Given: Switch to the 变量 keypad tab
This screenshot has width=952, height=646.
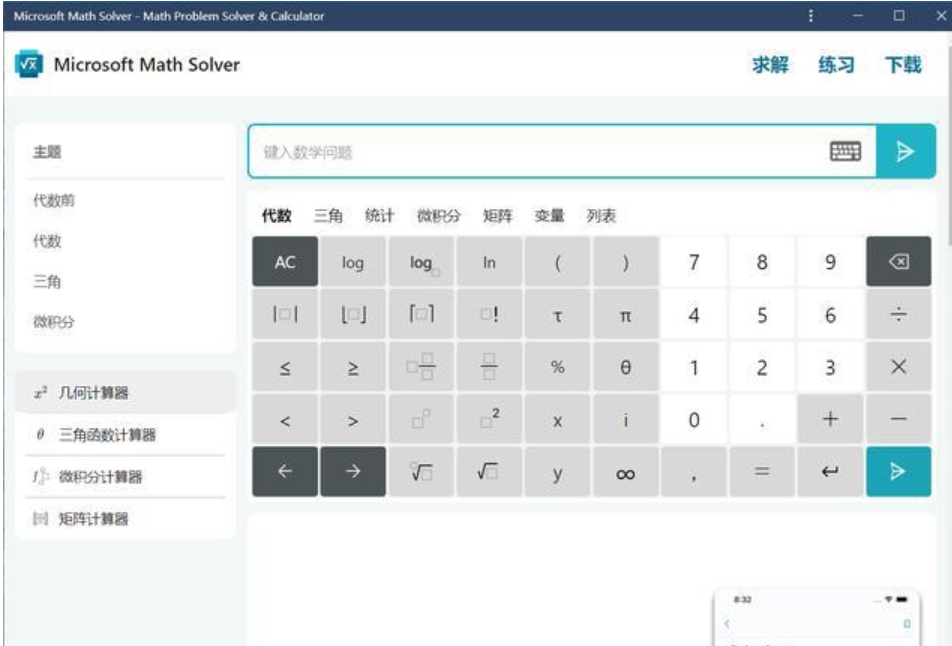Looking at the screenshot, I should [549, 216].
